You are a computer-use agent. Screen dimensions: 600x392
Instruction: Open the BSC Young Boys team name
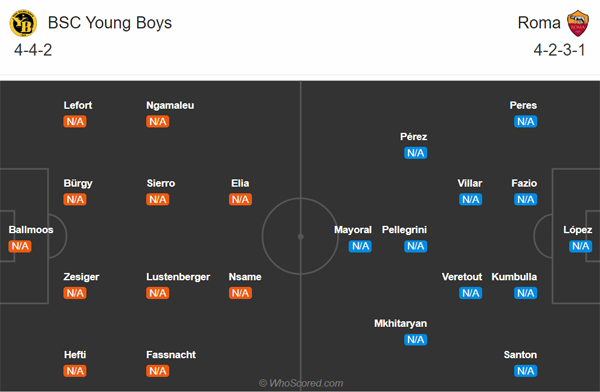tap(110, 23)
